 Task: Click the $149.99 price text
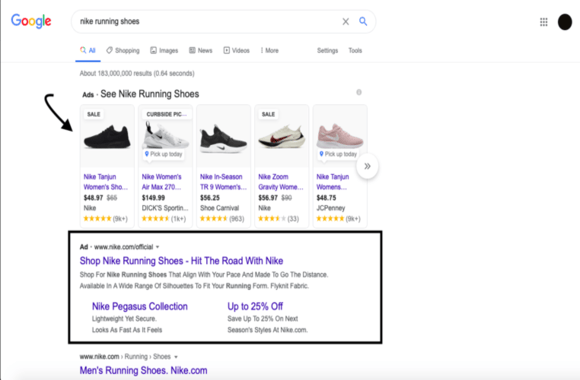(x=154, y=198)
